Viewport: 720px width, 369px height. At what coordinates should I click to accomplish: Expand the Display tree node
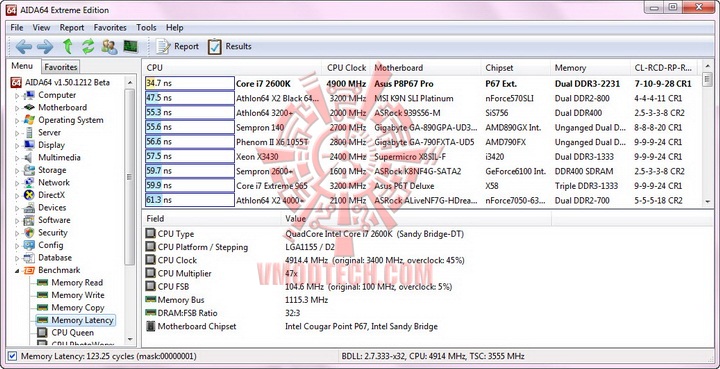[x=17, y=145]
